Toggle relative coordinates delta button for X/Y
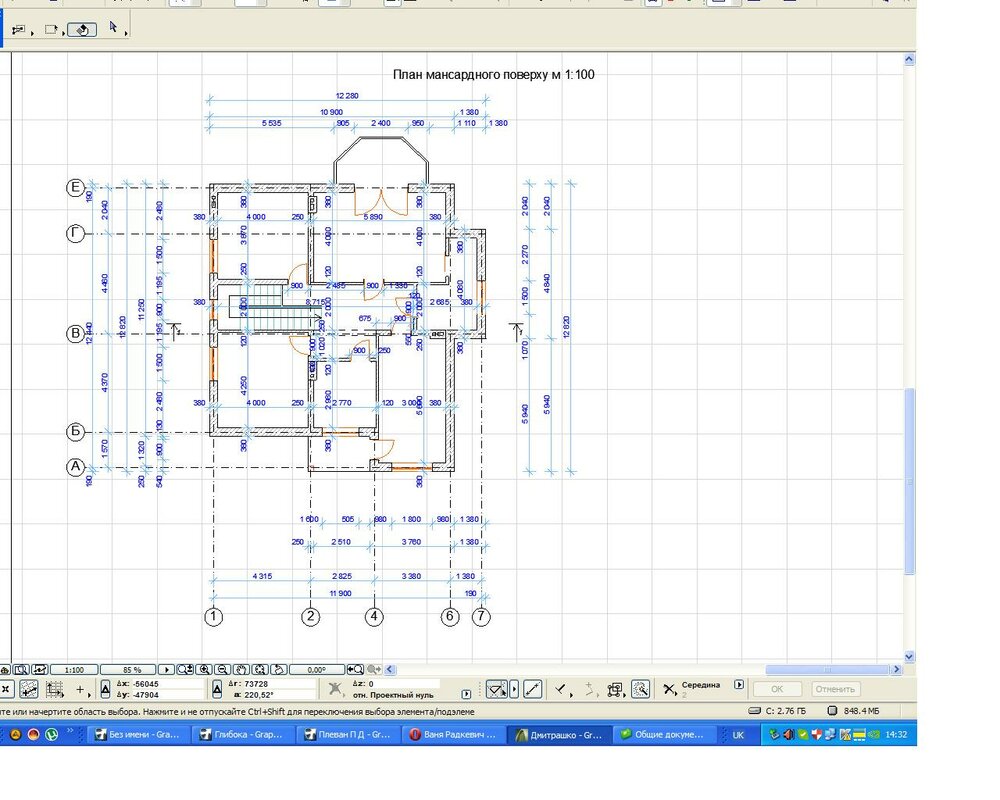1000x800 pixels. tap(106, 689)
